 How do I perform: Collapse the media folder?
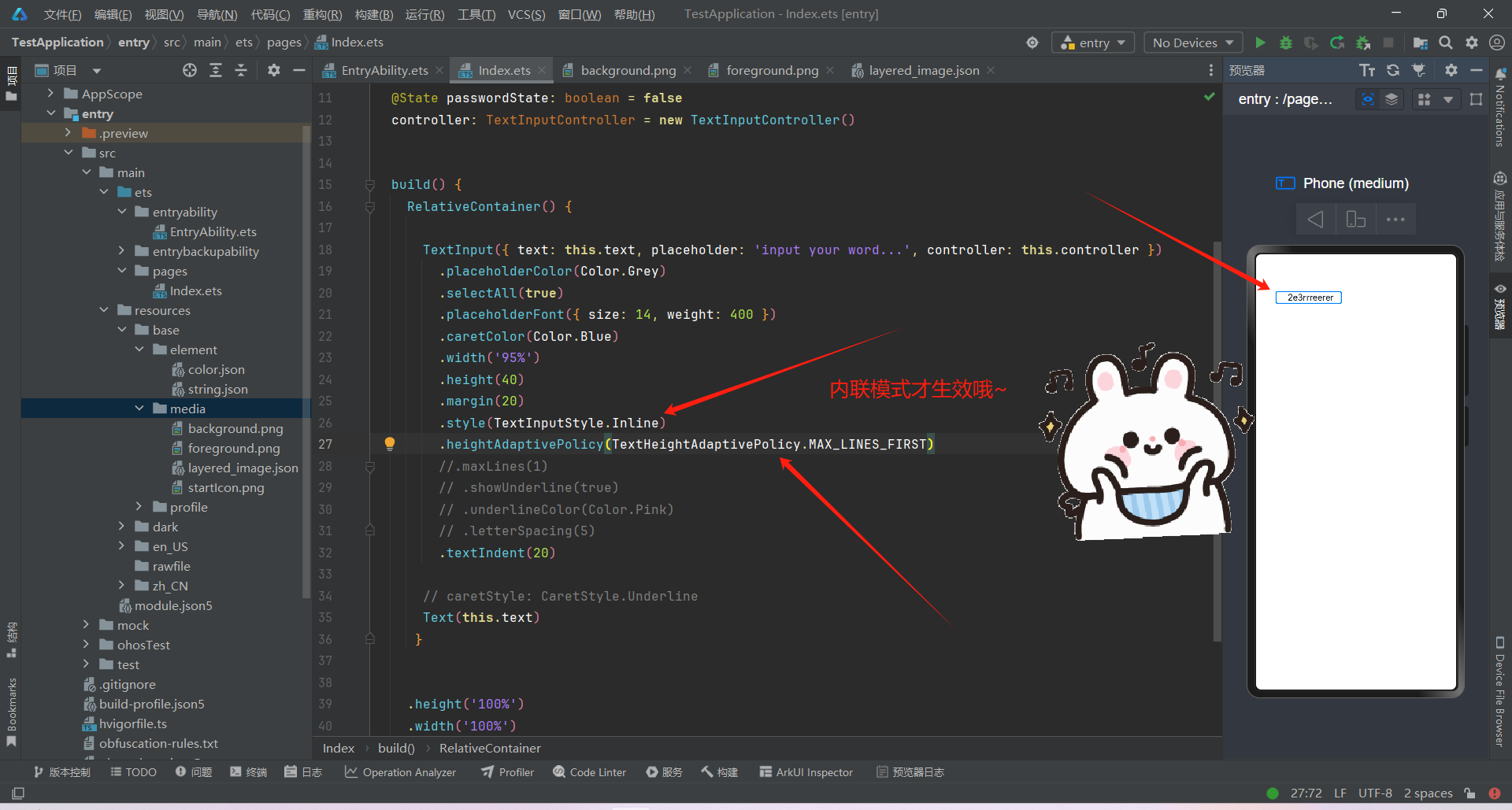point(139,409)
